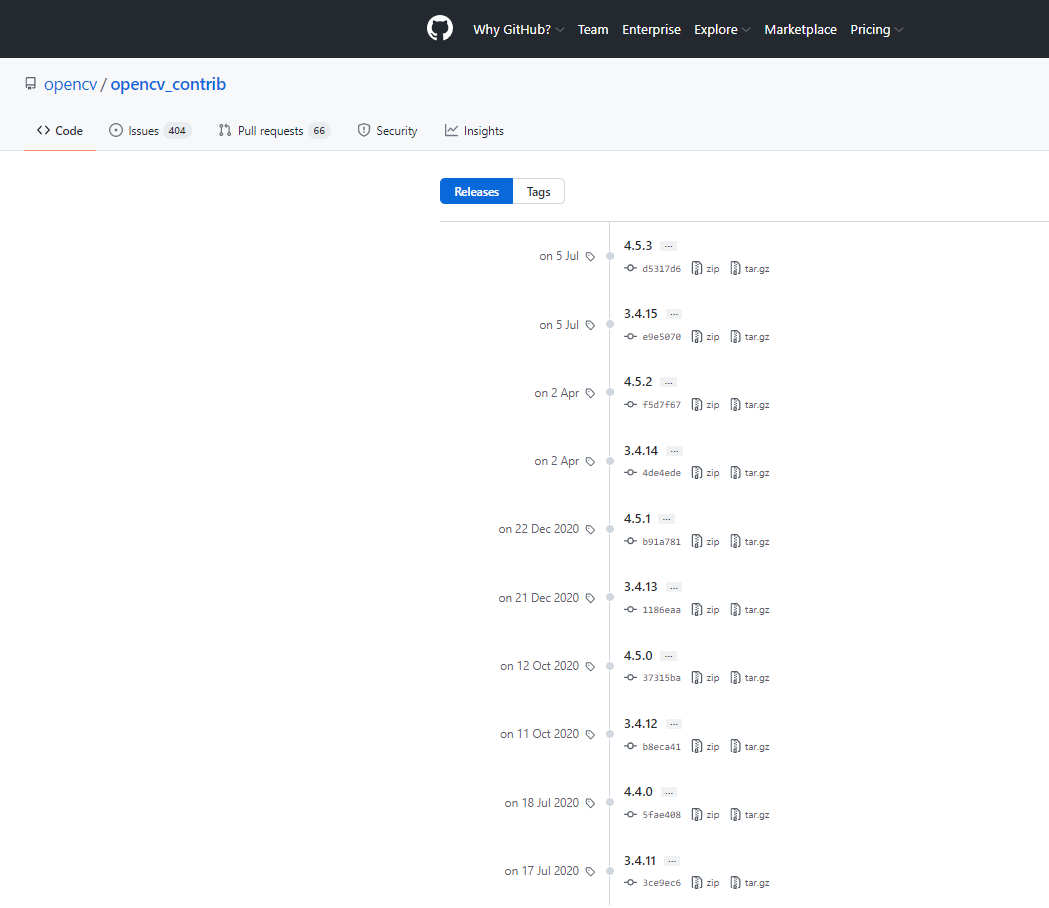
Task: Download tar.gz for release 3.4.13
Action: click(750, 610)
